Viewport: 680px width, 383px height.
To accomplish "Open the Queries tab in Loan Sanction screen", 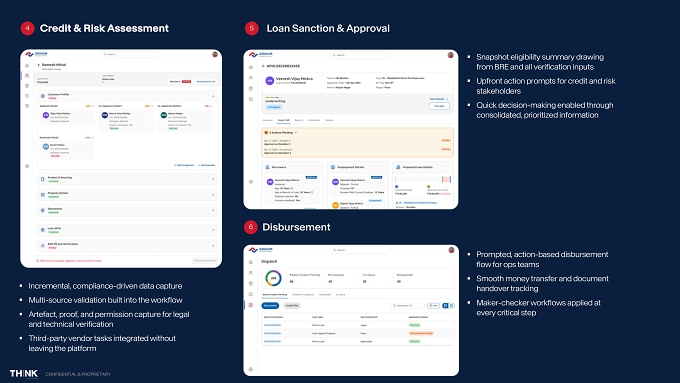I will point(330,120).
